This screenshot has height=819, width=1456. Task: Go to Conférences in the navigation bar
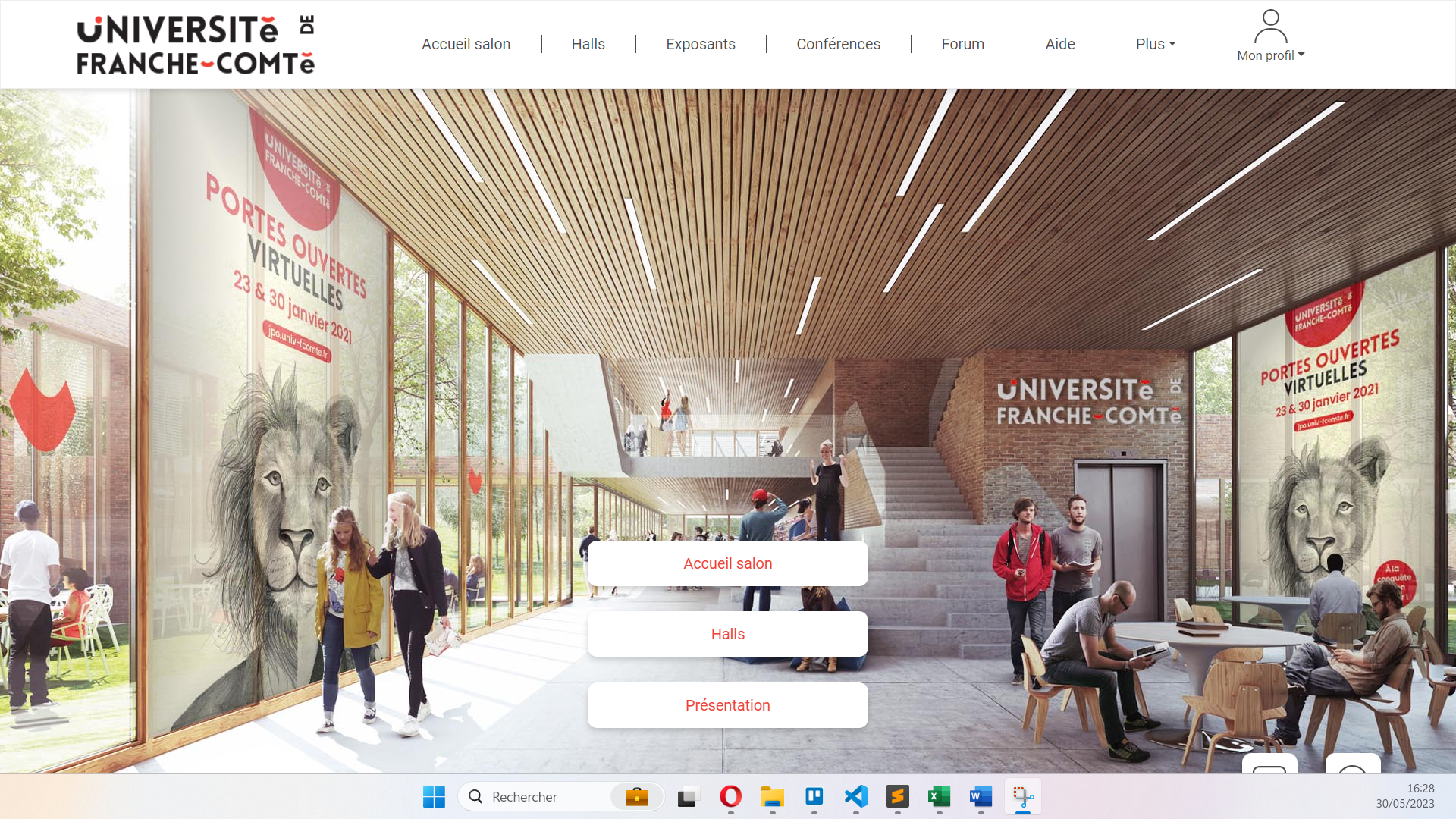838,44
